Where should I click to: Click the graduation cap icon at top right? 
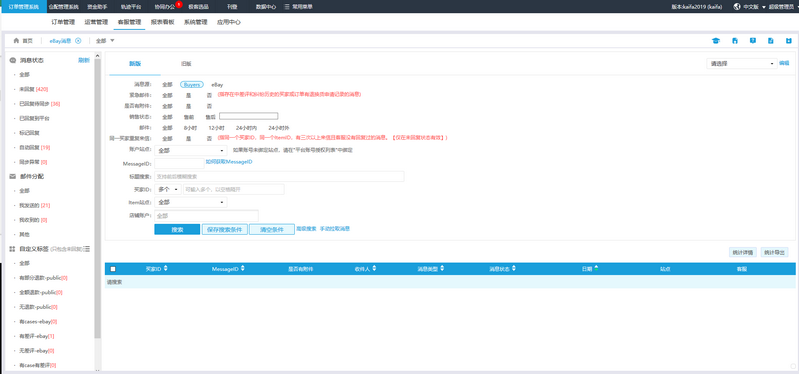pyautogui.click(x=715, y=41)
